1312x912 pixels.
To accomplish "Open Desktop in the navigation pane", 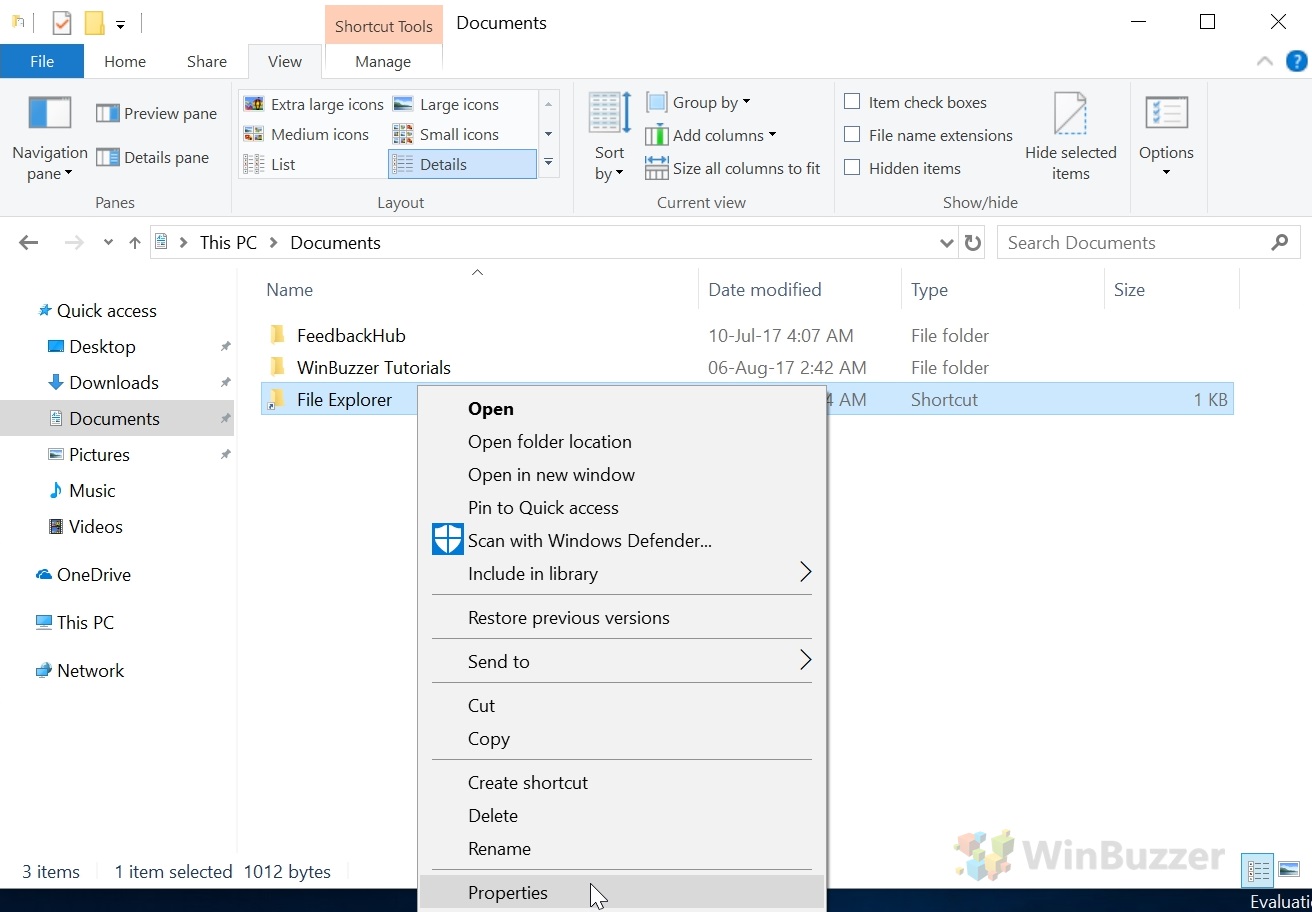I will pyautogui.click(x=102, y=347).
